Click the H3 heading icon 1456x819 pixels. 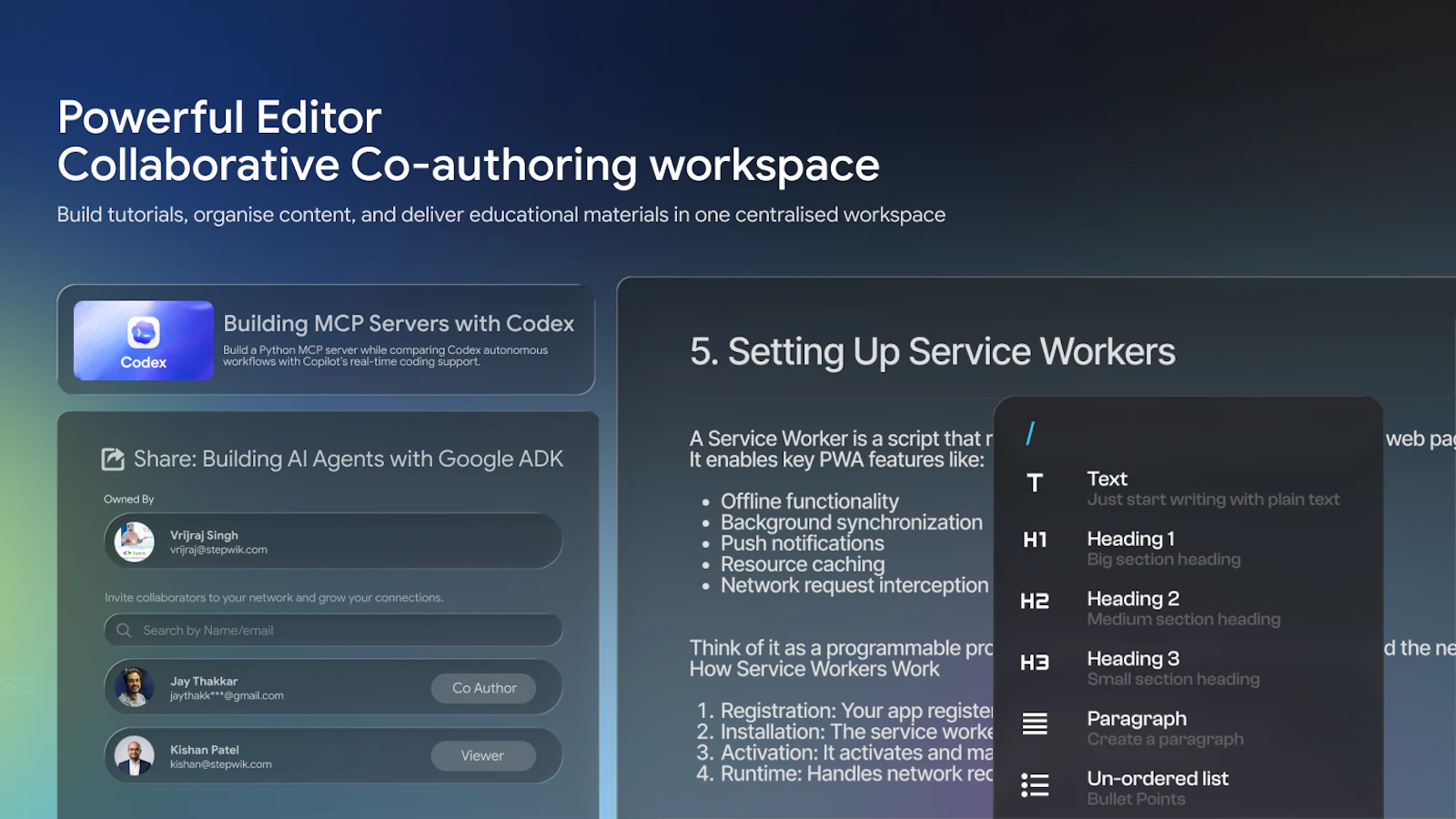click(x=1035, y=662)
